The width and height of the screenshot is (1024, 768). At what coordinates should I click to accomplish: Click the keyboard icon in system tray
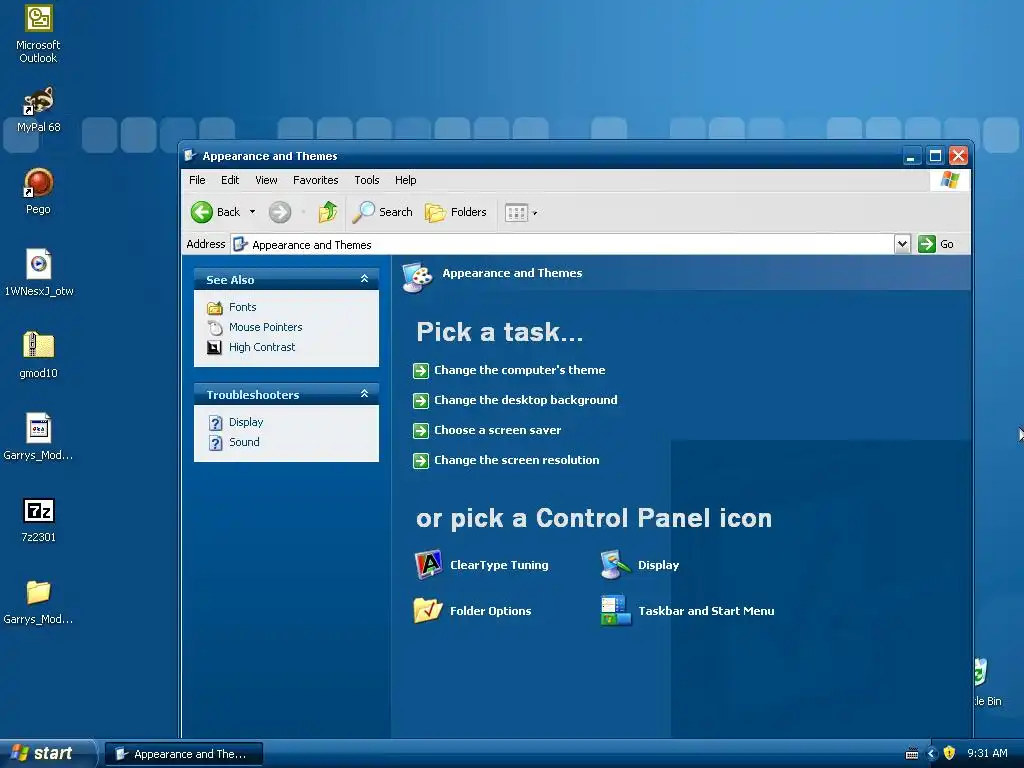912,754
